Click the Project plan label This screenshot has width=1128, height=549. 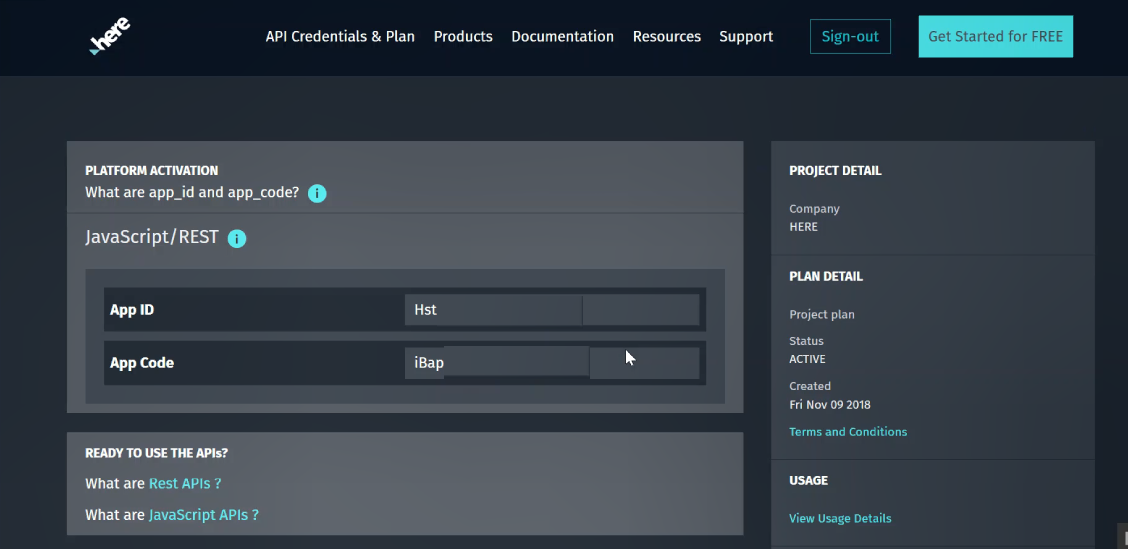pyautogui.click(x=822, y=314)
